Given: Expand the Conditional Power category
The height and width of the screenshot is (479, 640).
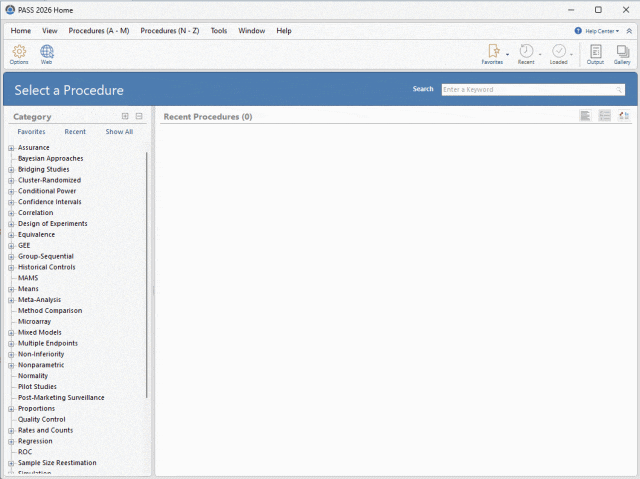Looking at the screenshot, I should coord(11,191).
